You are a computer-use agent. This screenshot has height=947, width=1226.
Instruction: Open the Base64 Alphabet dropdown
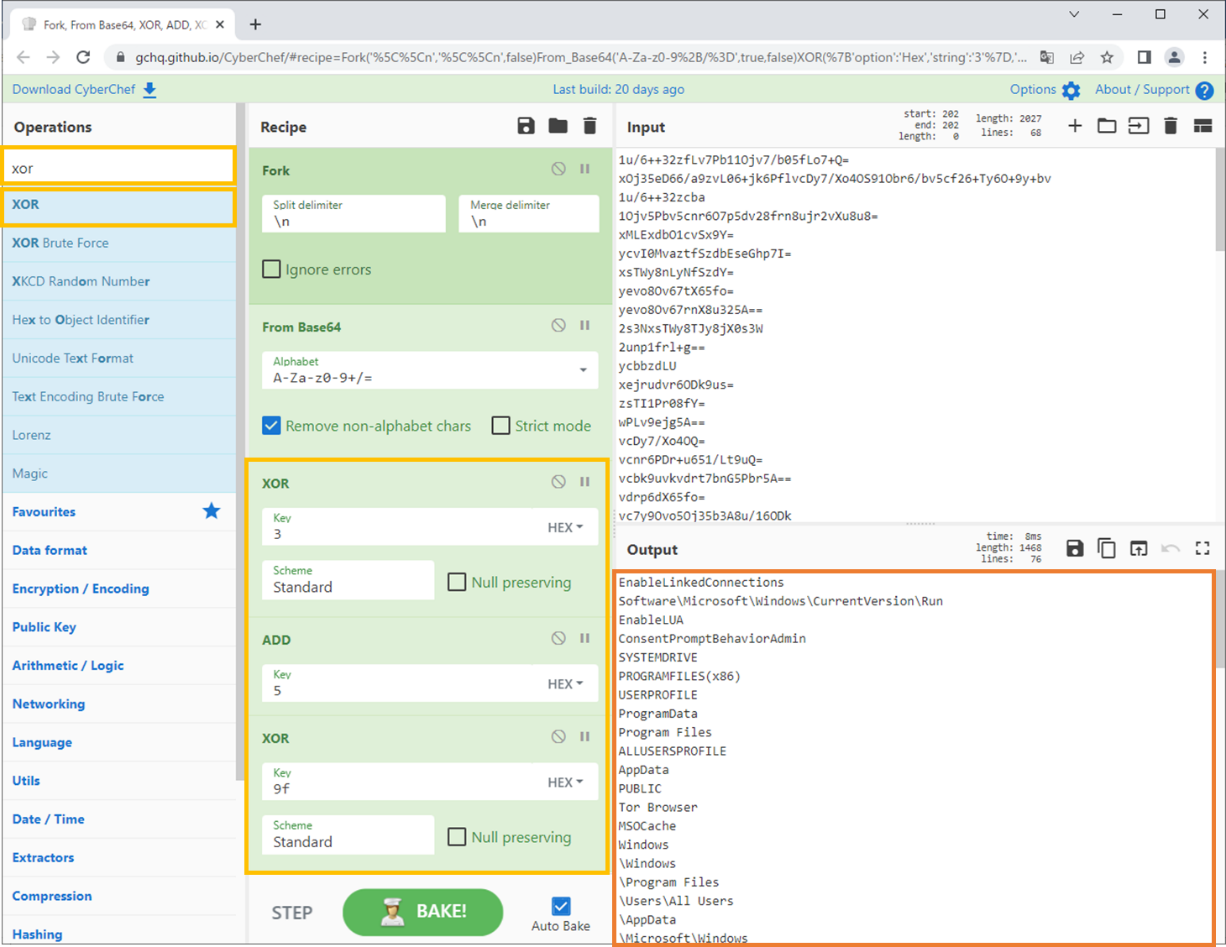coord(583,370)
